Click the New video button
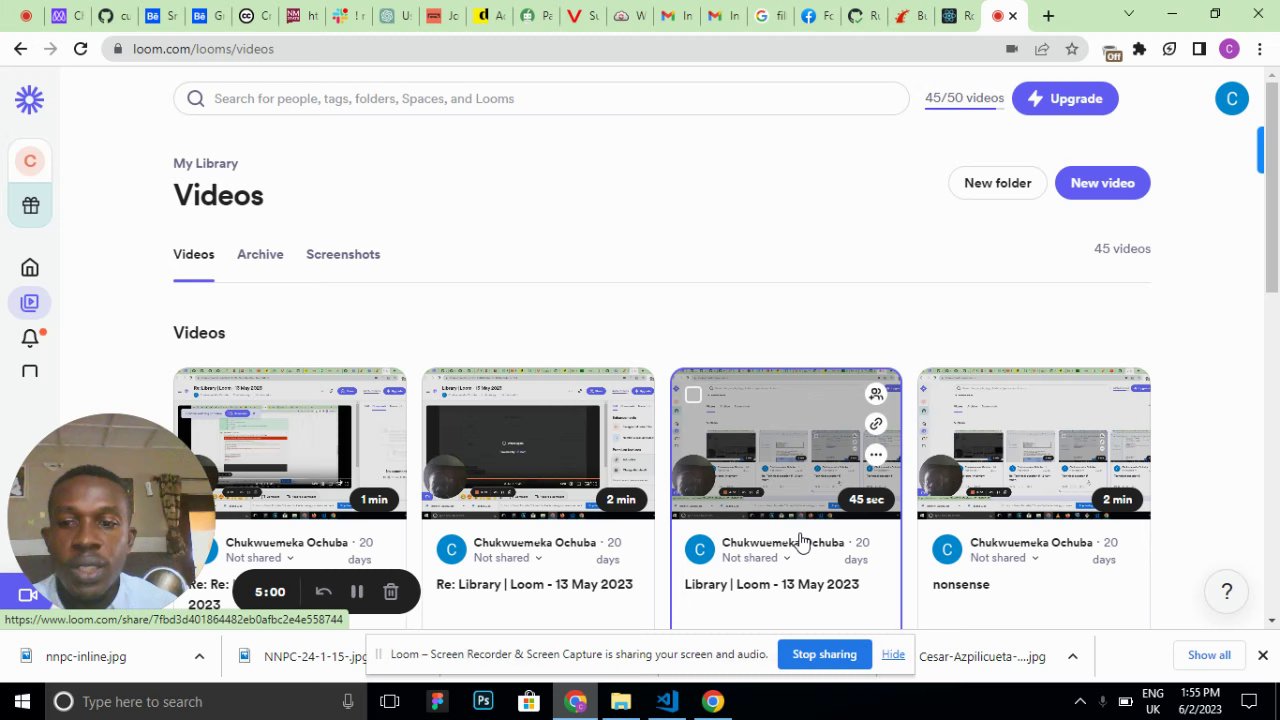 tap(1103, 183)
